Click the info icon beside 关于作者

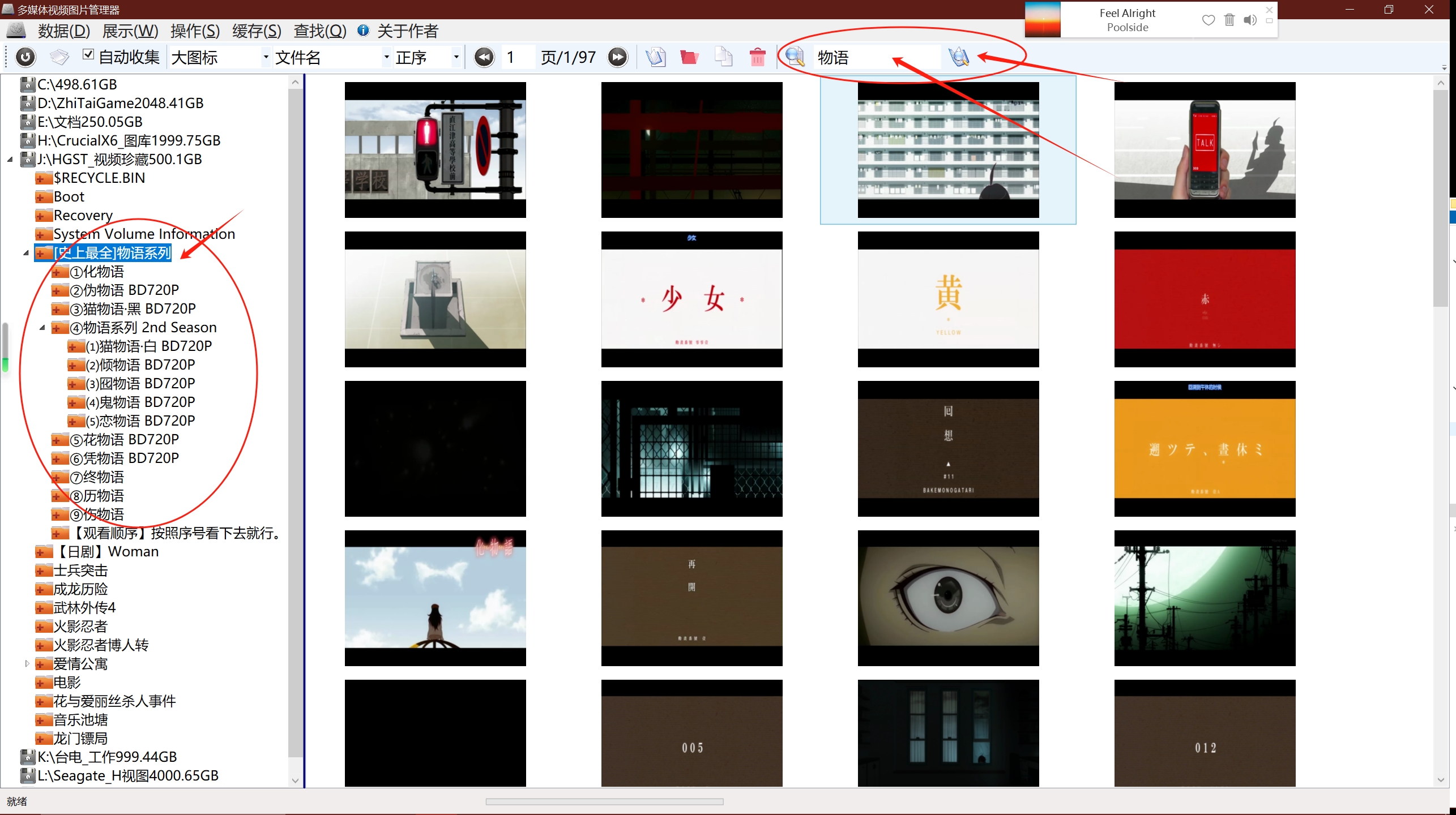coord(364,31)
